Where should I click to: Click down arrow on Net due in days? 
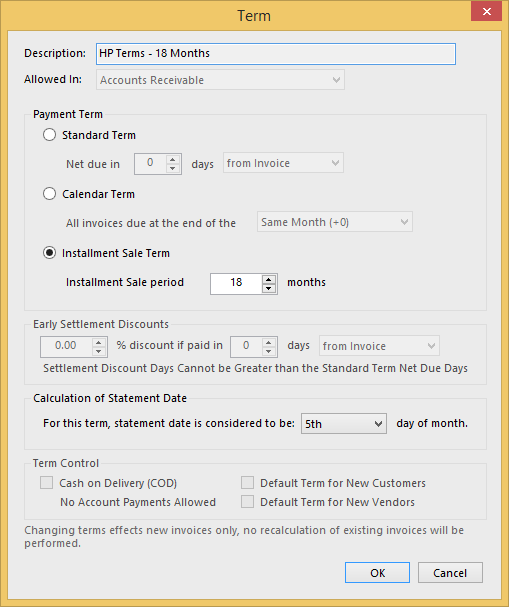coord(173,168)
